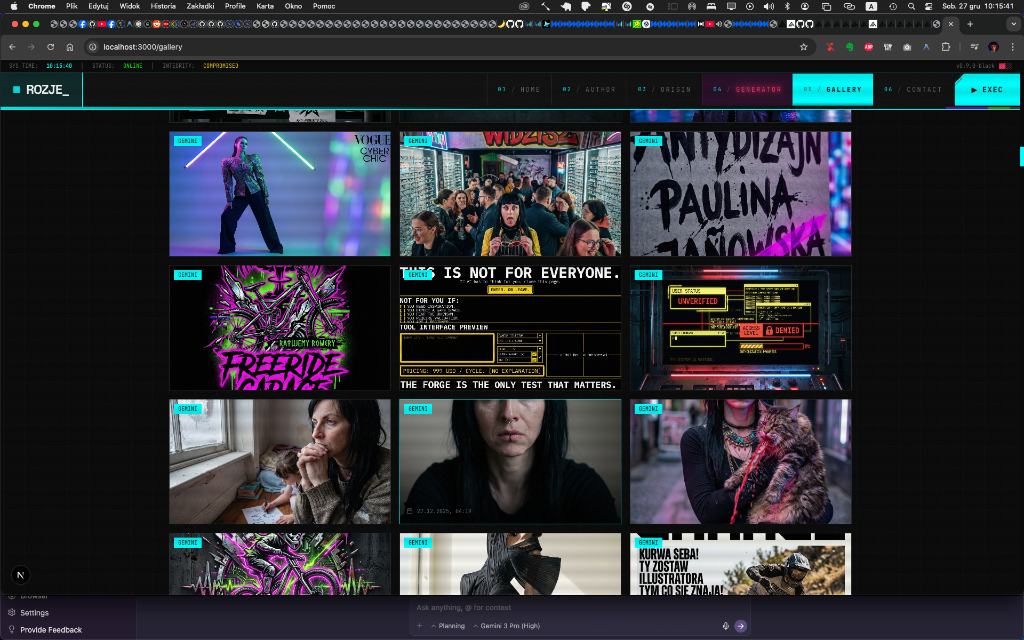The width and height of the screenshot is (1024, 640).
Task: Open the Planning mode dropdown
Action: click(448, 626)
